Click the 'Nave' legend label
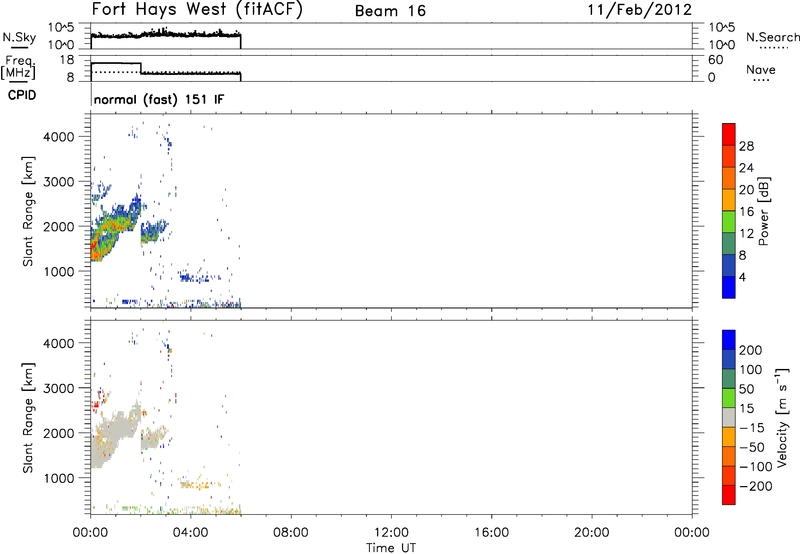Image resolution: width=800 pixels, height=554 pixels. pos(761,69)
